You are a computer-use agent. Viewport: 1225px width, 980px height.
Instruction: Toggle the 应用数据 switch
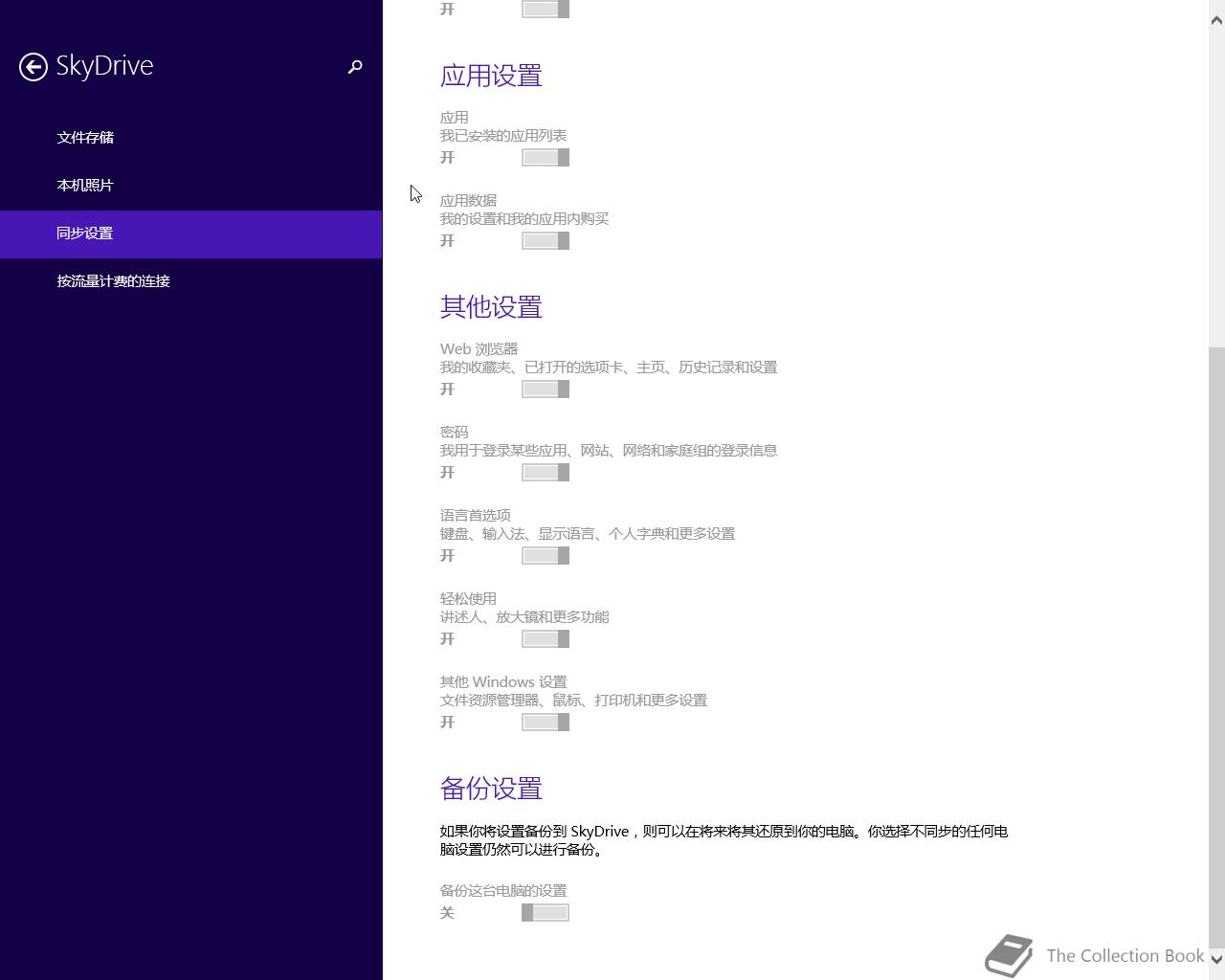point(546,241)
